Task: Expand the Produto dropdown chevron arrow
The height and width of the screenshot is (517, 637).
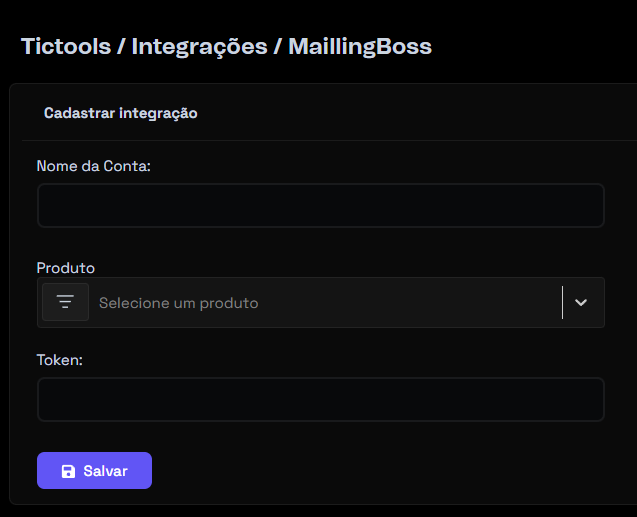Action: pyautogui.click(x=581, y=302)
